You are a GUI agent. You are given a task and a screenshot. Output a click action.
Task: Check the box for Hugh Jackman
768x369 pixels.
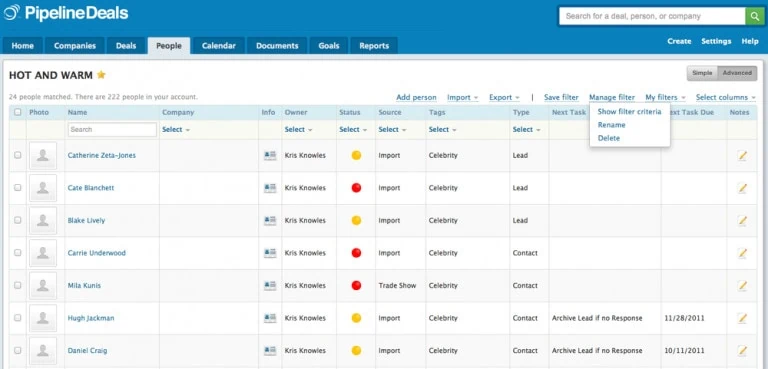[x=18, y=318]
